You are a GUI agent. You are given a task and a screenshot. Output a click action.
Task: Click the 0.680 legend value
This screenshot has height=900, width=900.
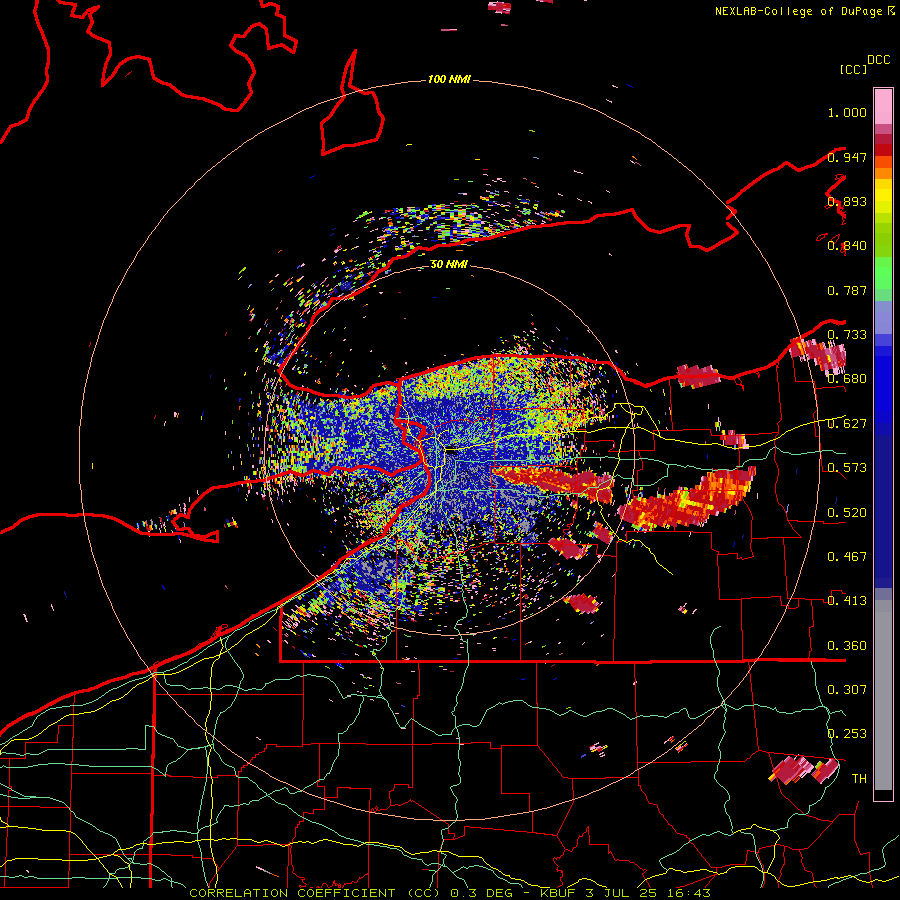(x=847, y=379)
